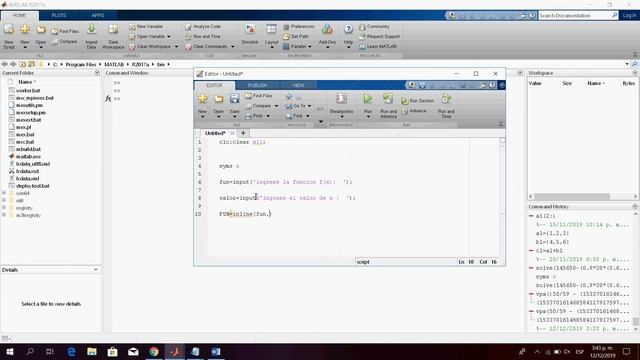Click Save Workspace icon

point(113,29)
